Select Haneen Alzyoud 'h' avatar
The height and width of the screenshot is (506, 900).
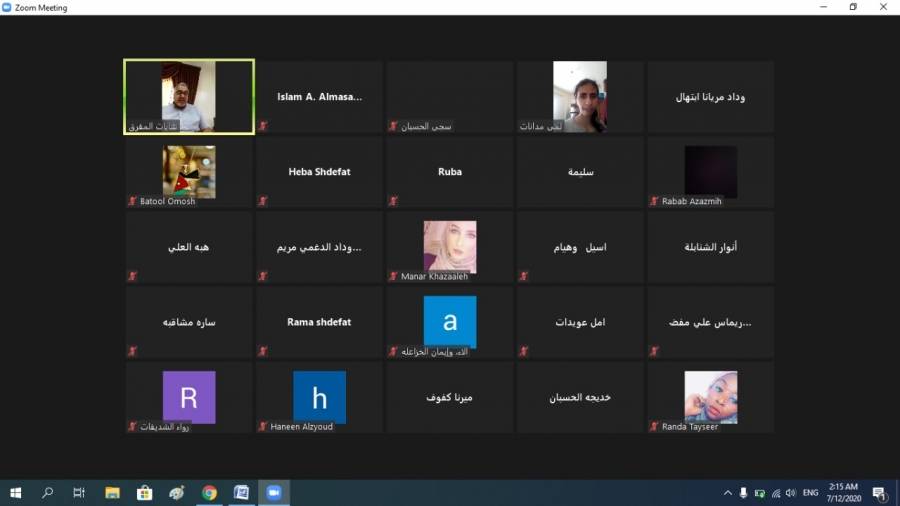point(319,397)
